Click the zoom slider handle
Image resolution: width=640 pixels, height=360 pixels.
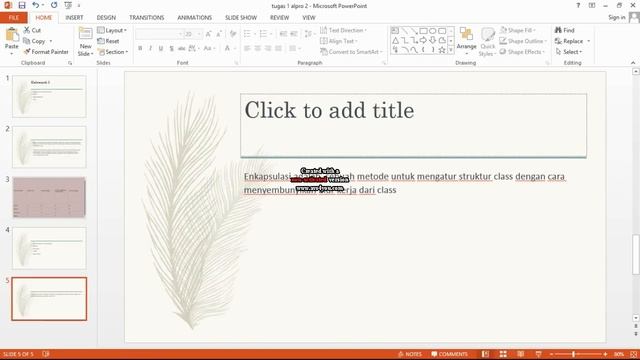point(573,354)
